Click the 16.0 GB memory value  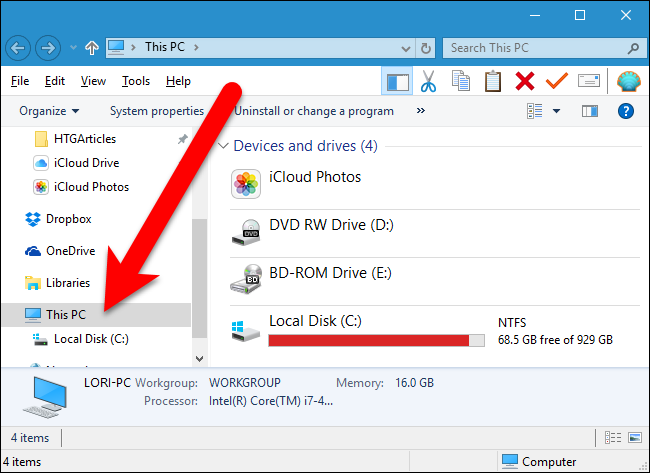[414, 383]
